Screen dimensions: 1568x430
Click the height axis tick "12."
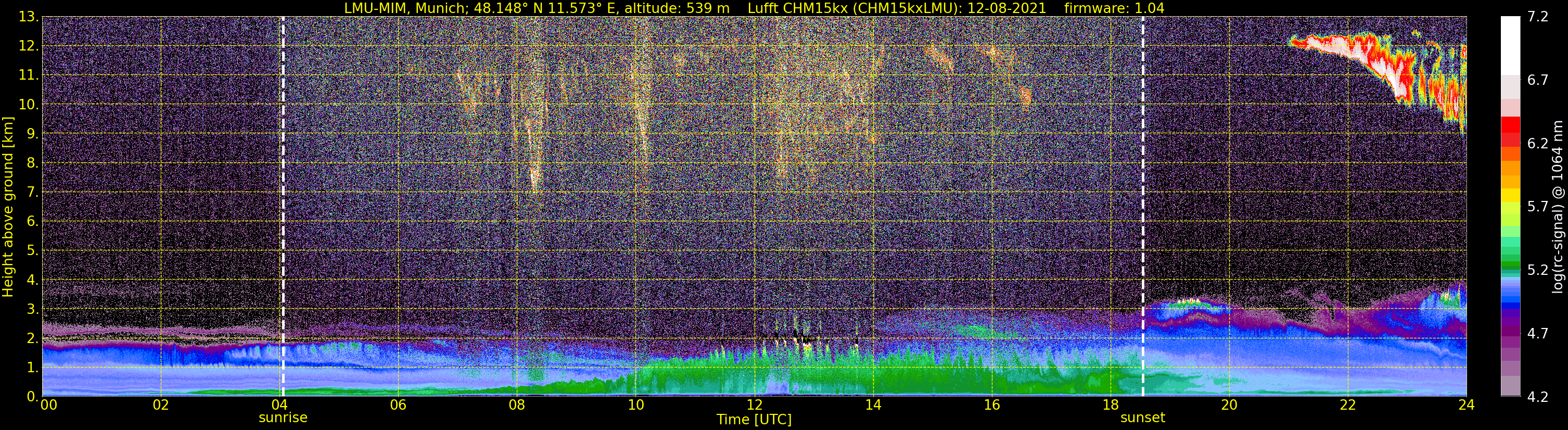click(29, 46)
